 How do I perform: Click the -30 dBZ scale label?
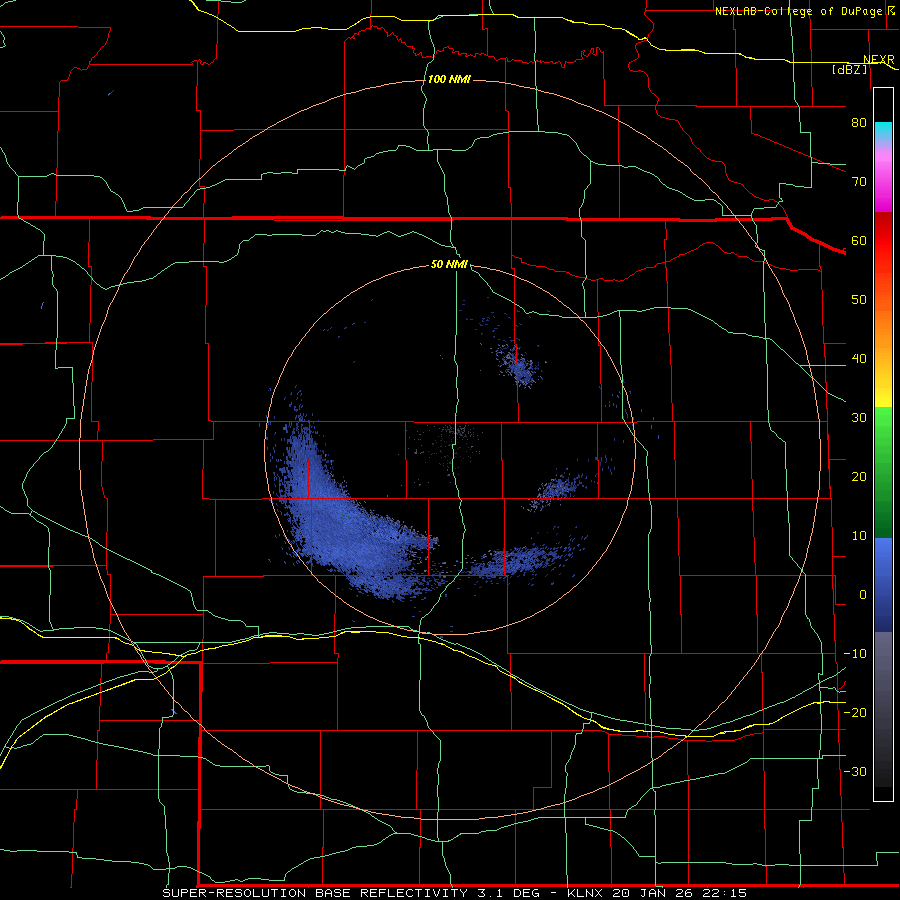point(855,771)
